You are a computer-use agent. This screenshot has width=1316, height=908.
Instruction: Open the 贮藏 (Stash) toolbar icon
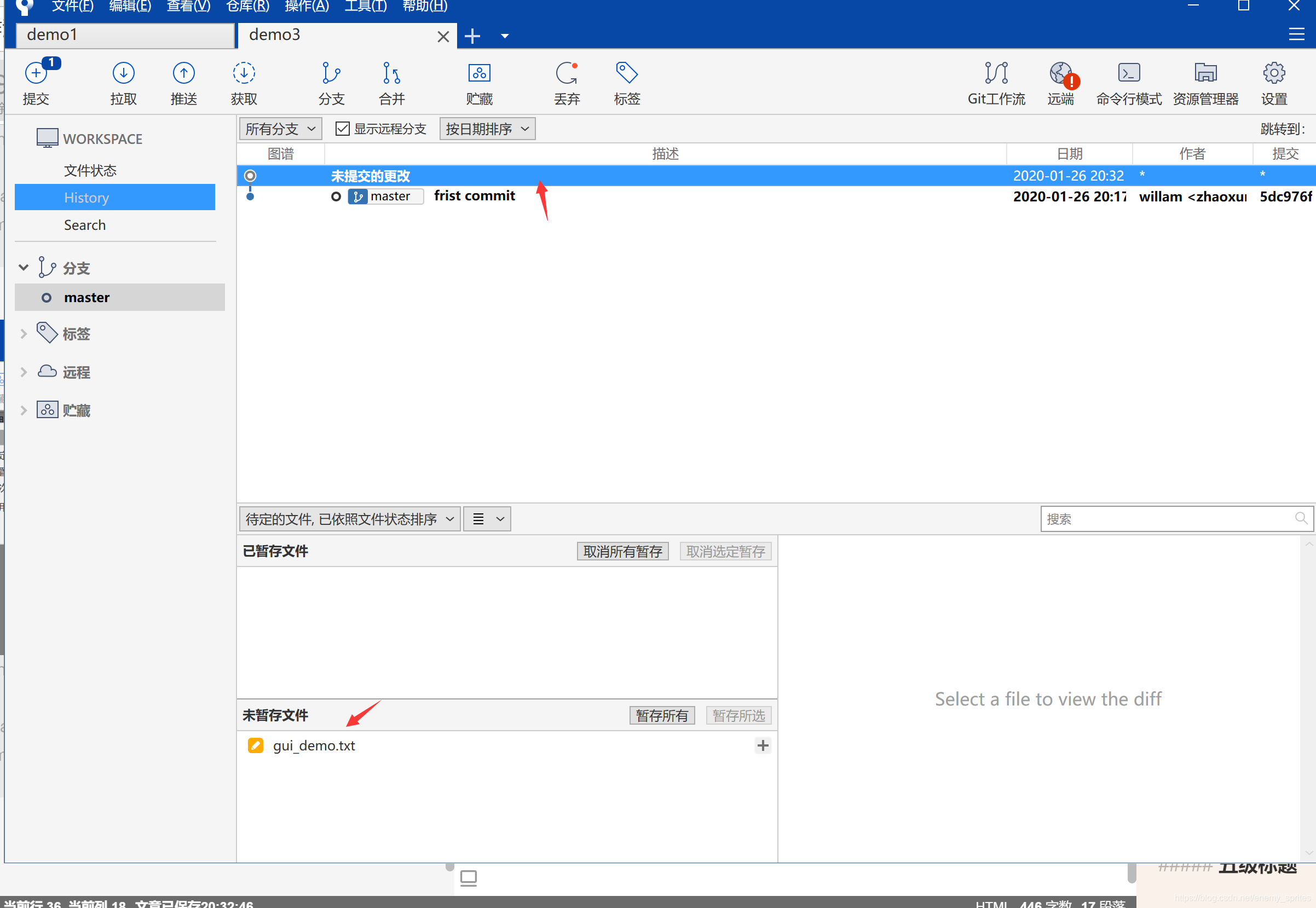point(479,74)
